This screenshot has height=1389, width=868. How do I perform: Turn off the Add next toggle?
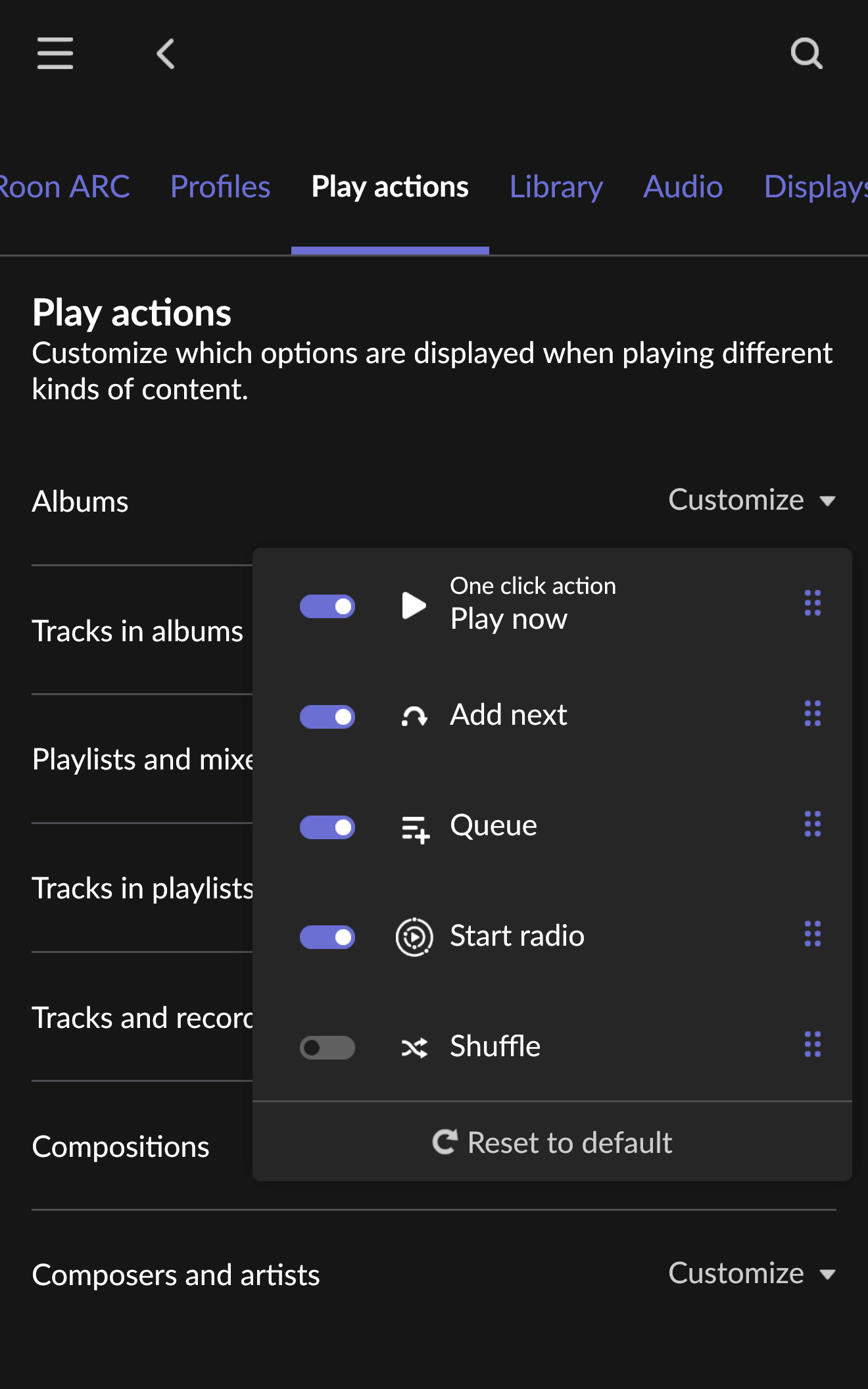point(327,717)
